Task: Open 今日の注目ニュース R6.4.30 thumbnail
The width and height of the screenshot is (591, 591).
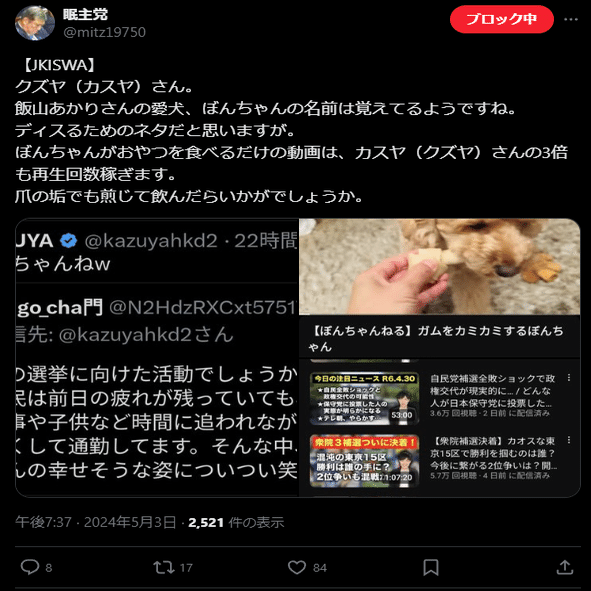Action: tap(364, 398)
